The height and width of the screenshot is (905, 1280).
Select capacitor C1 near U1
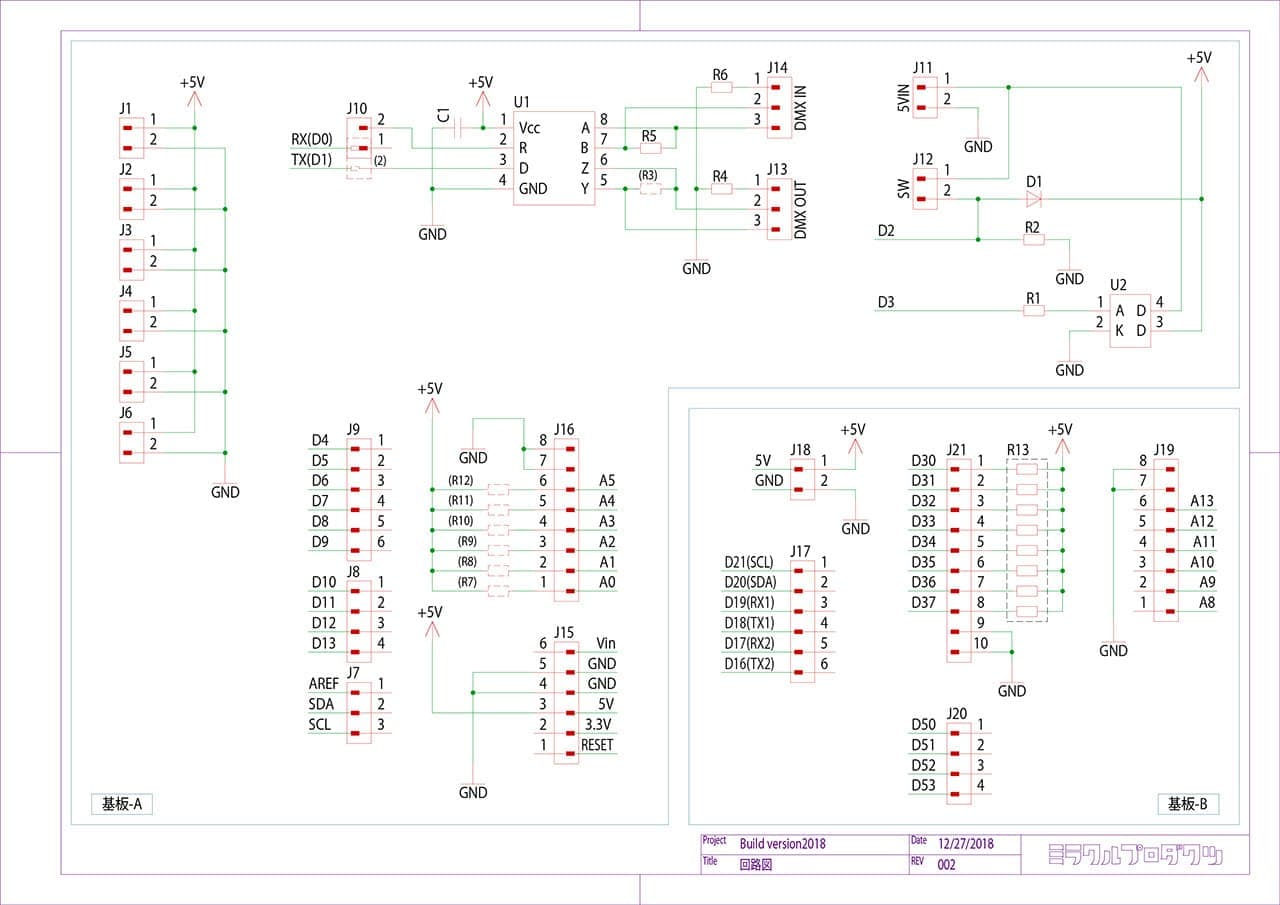point(458,128)
